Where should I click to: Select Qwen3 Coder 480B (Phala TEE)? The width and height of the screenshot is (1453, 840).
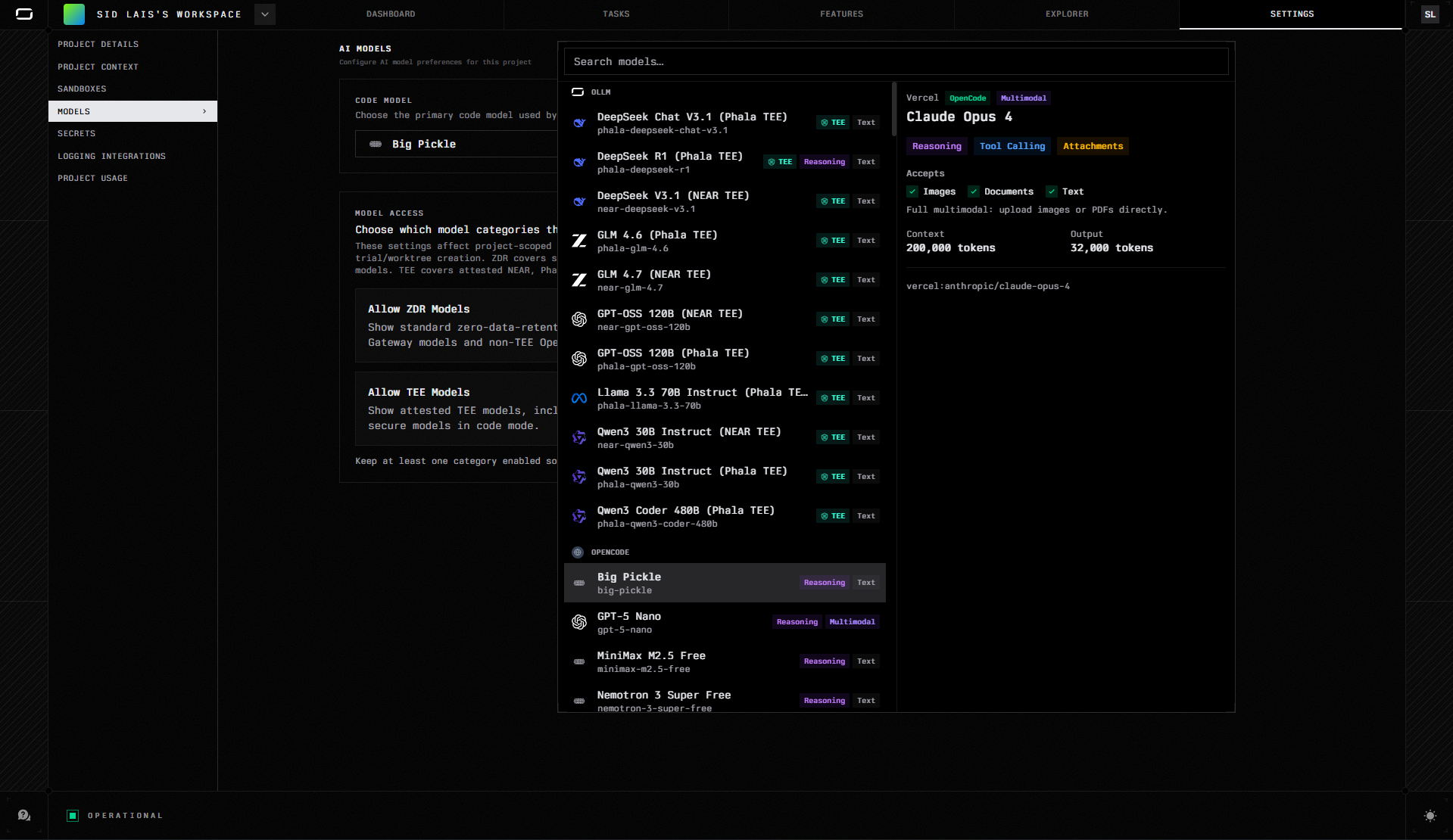(725, 516)
